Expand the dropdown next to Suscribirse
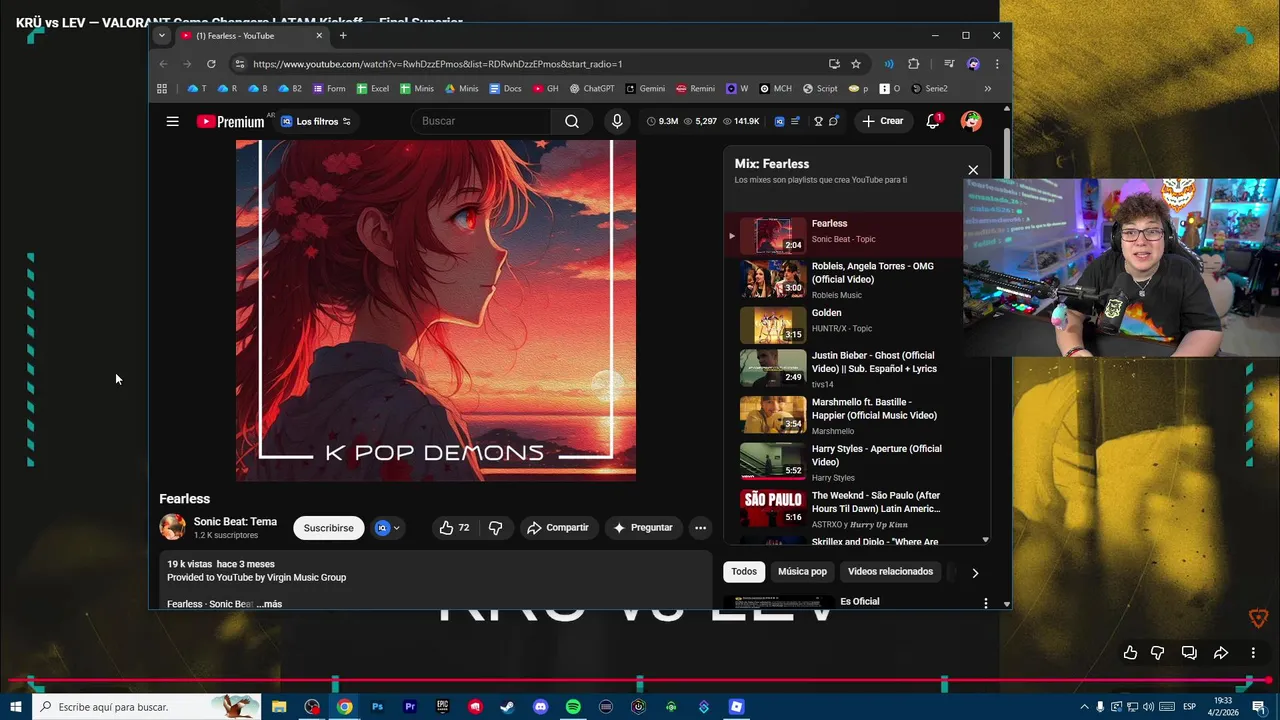This screenshot has width=1280, height=720. pos(388,528)
